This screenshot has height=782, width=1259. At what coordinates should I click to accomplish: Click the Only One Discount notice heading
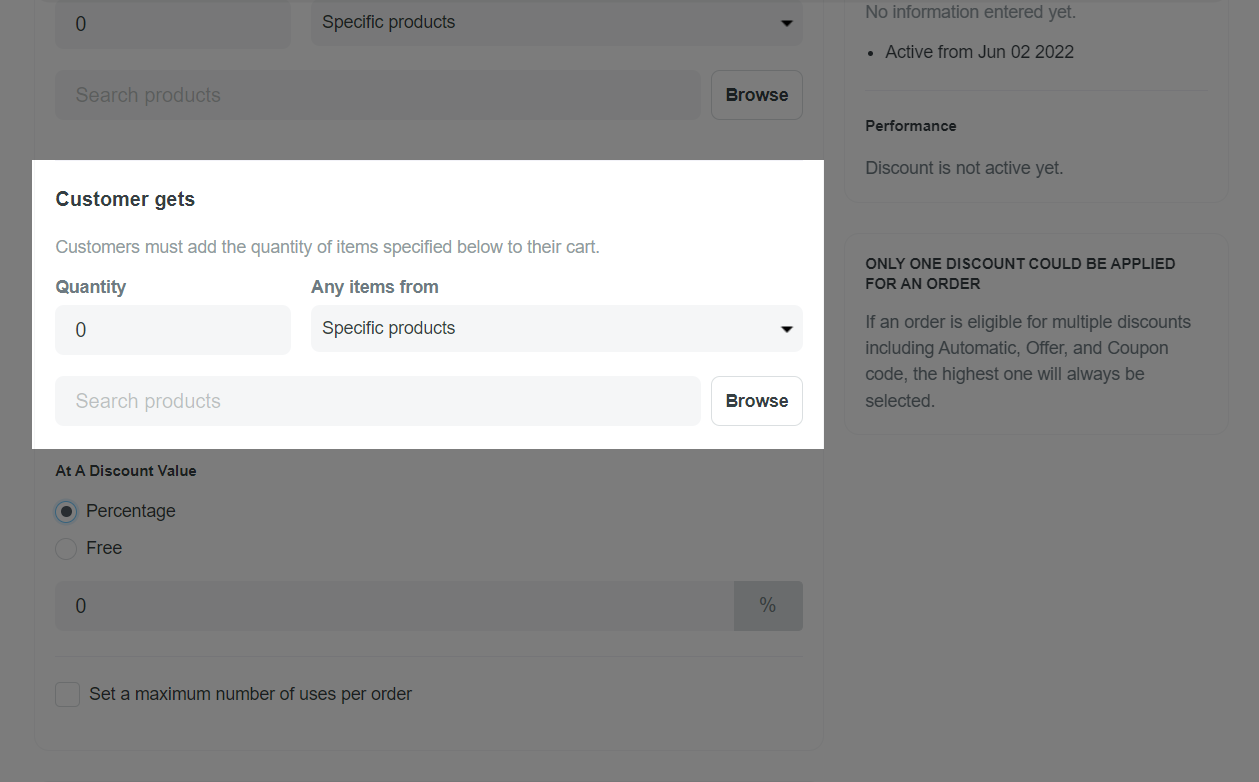(x=1020, y=274)
